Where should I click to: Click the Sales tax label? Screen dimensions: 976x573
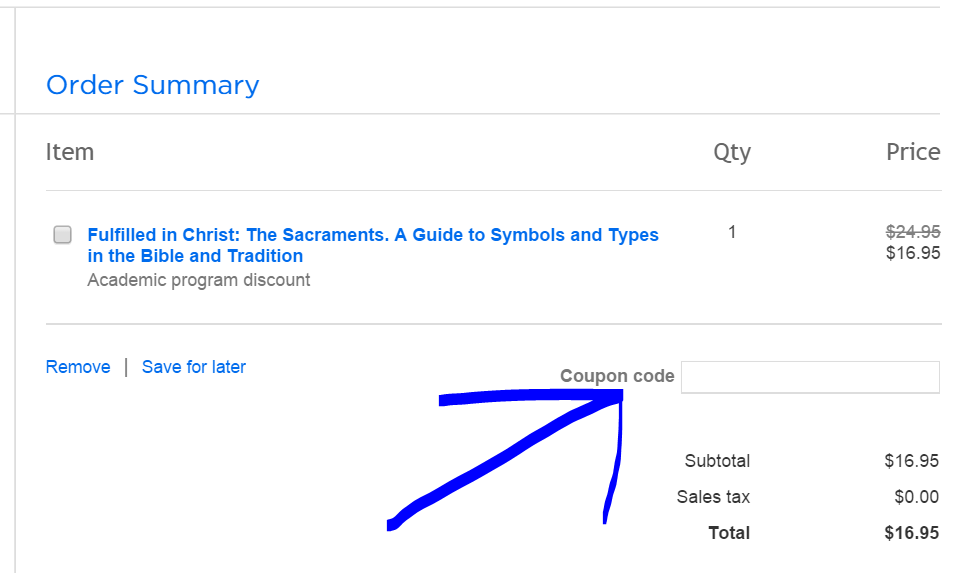(x=713, y=497)
